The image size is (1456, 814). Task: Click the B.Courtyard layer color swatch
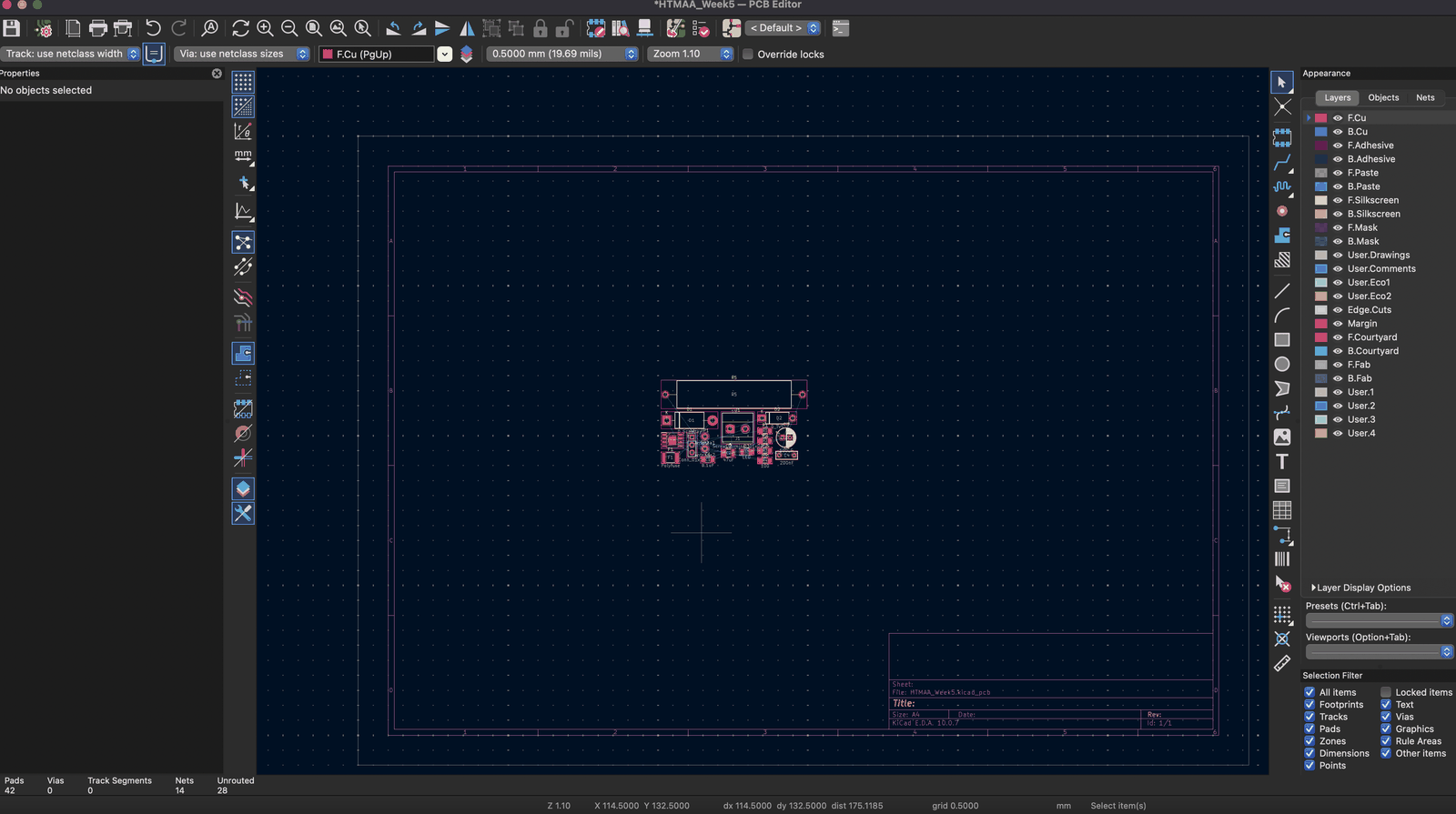point(1321,351)
